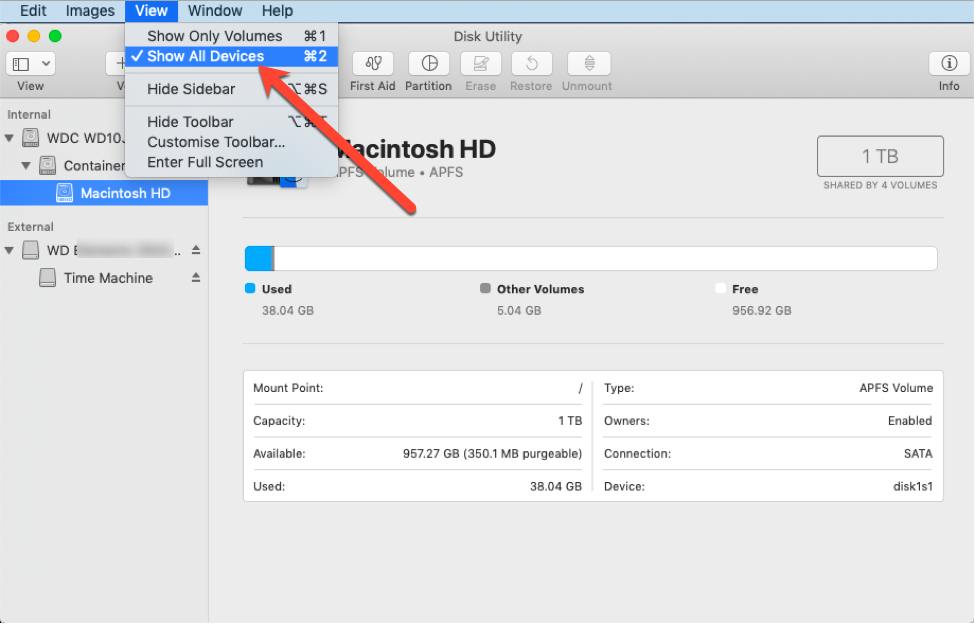Choose Enter Full Screen

pos(231,162)
